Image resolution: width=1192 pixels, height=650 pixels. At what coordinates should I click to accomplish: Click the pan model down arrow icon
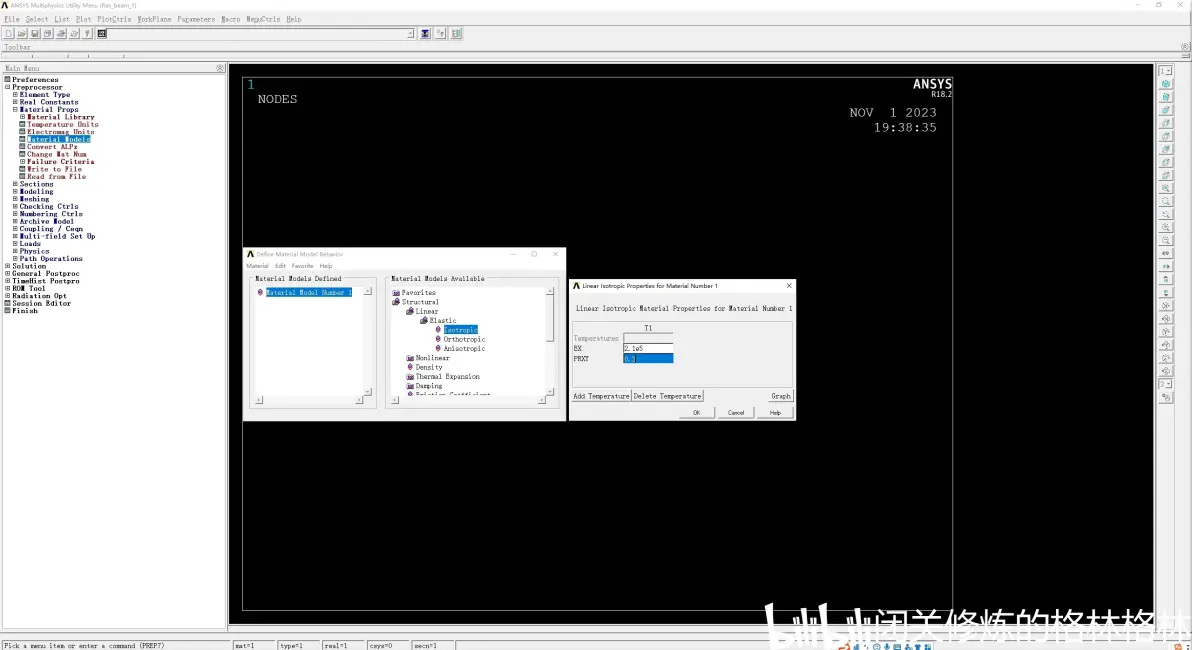click(x=1165, y=292)
